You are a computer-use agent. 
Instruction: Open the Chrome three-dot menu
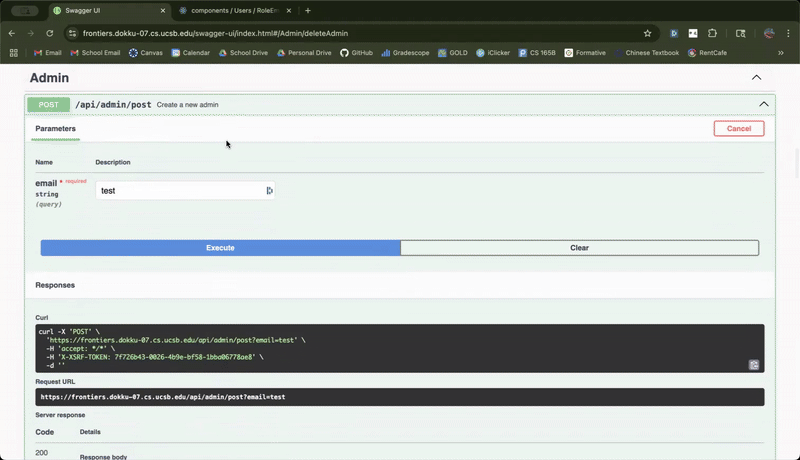pyautogui.click(x=788, y=33)
